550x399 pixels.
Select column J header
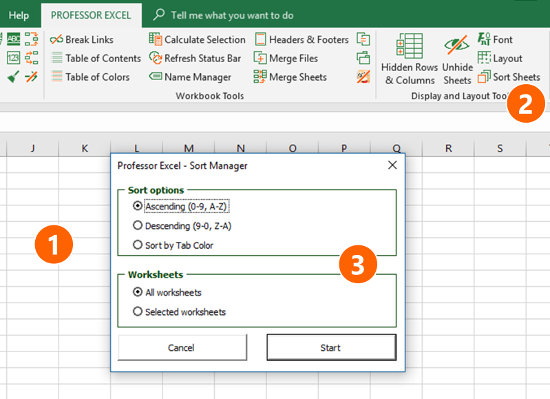click(x=33, y=148)
